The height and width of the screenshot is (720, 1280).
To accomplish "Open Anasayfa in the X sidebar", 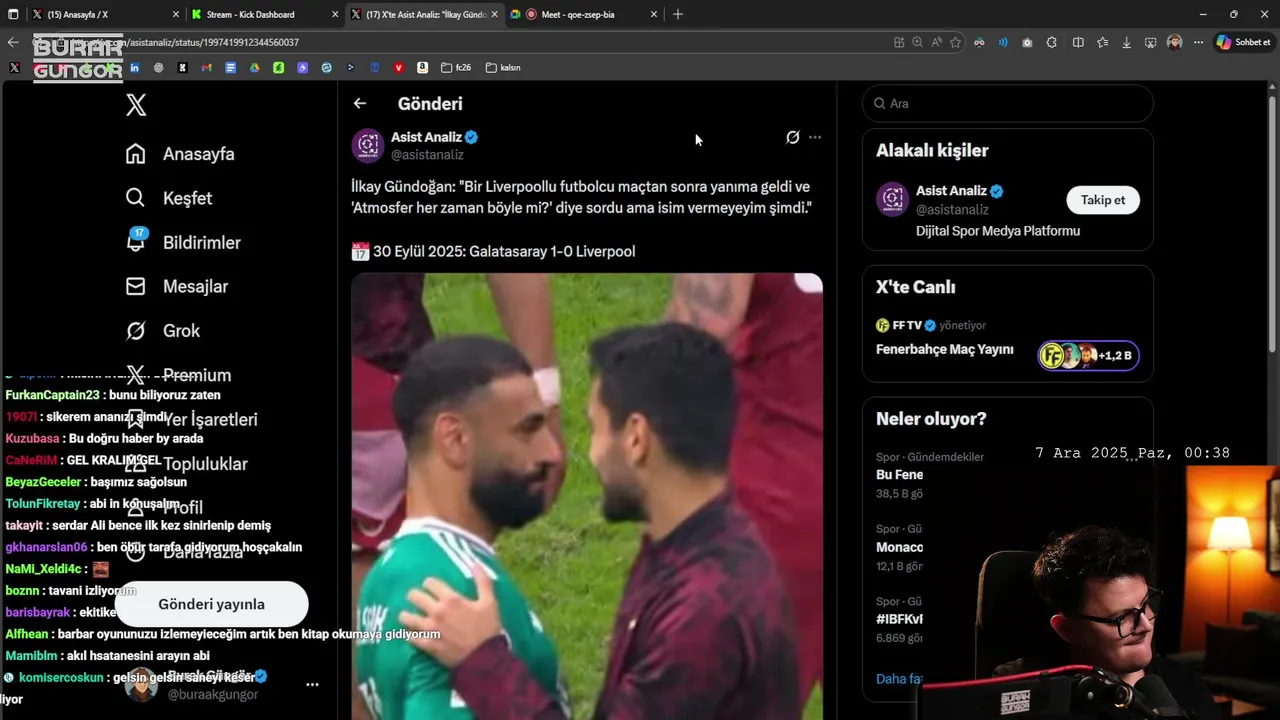I will click(x=180, y=154).
